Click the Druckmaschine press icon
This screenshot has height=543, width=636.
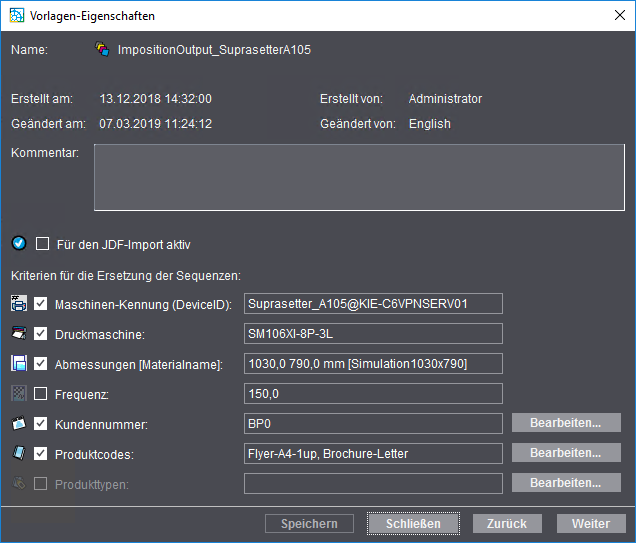(18, 333)
